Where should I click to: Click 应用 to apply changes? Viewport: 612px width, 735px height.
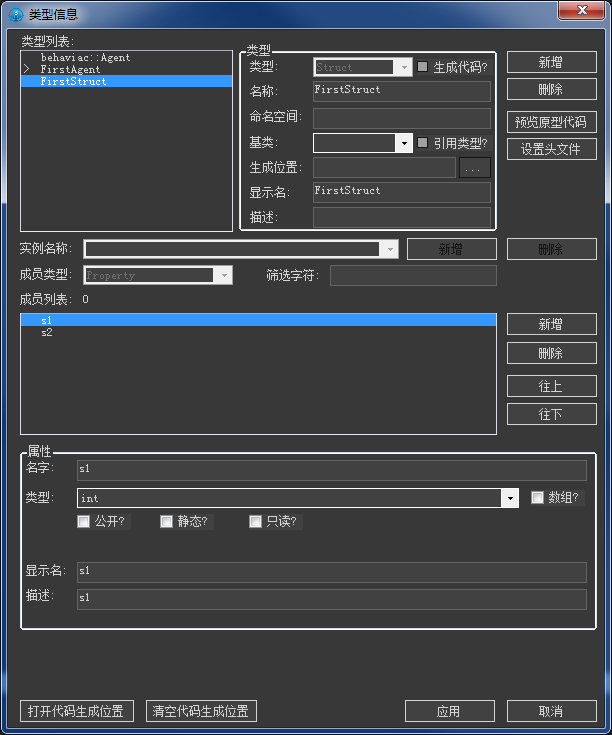point(449,711)
